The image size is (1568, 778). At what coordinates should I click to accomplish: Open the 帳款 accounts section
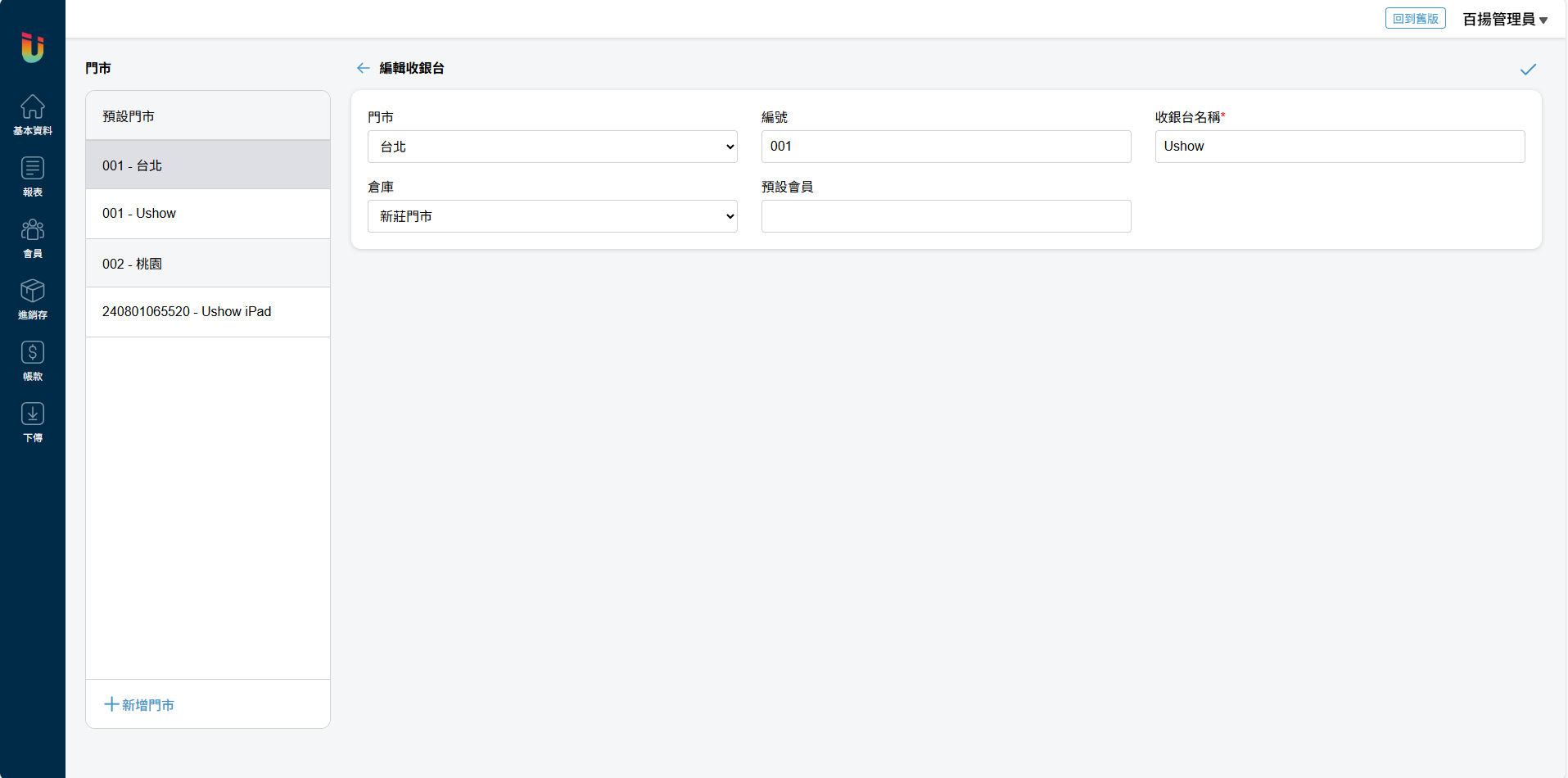pyautogui.click(x=33, y=360)
